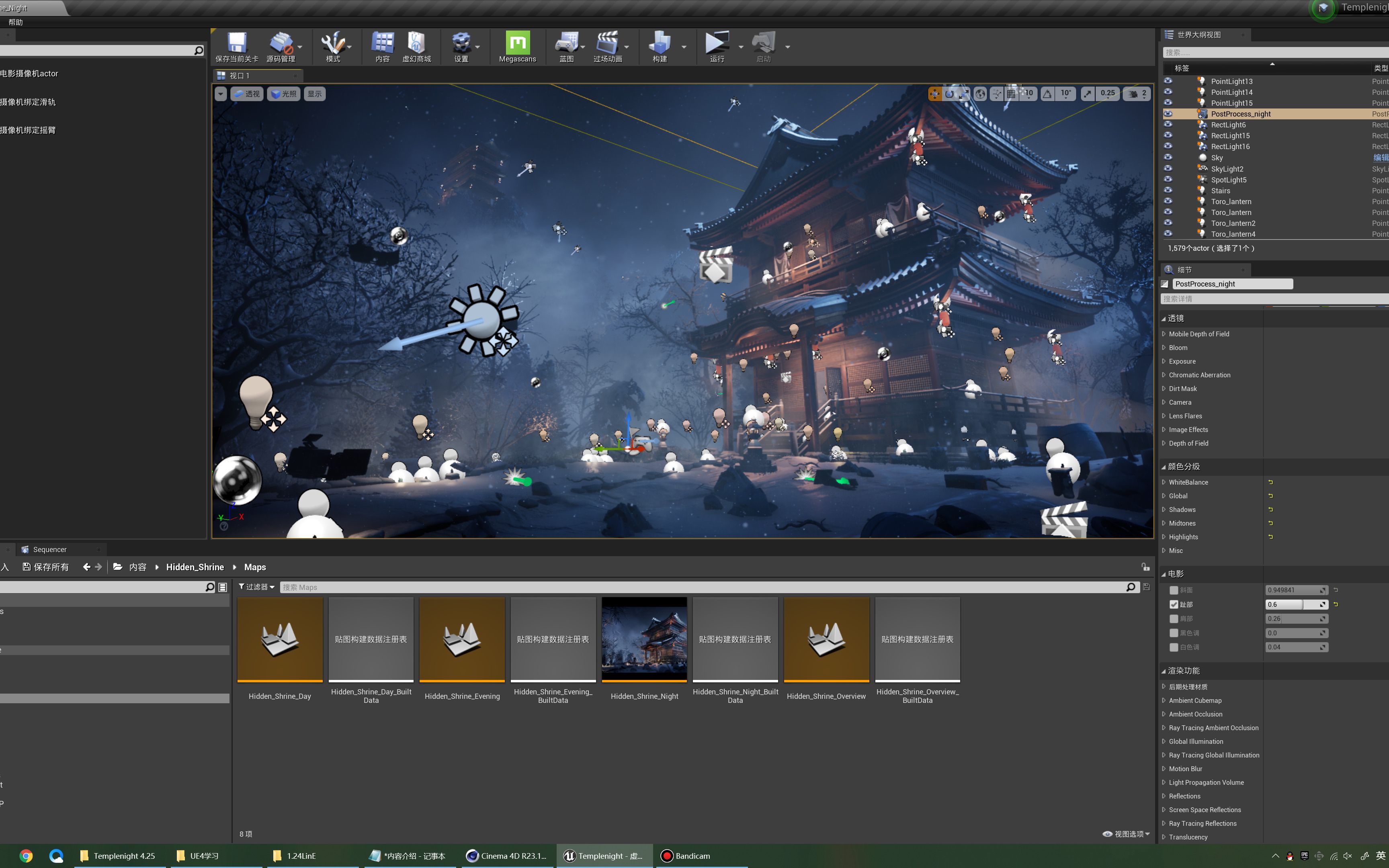Open the 帮助 help menu
The image size is (1389, 868).
[x=16, y=23]
